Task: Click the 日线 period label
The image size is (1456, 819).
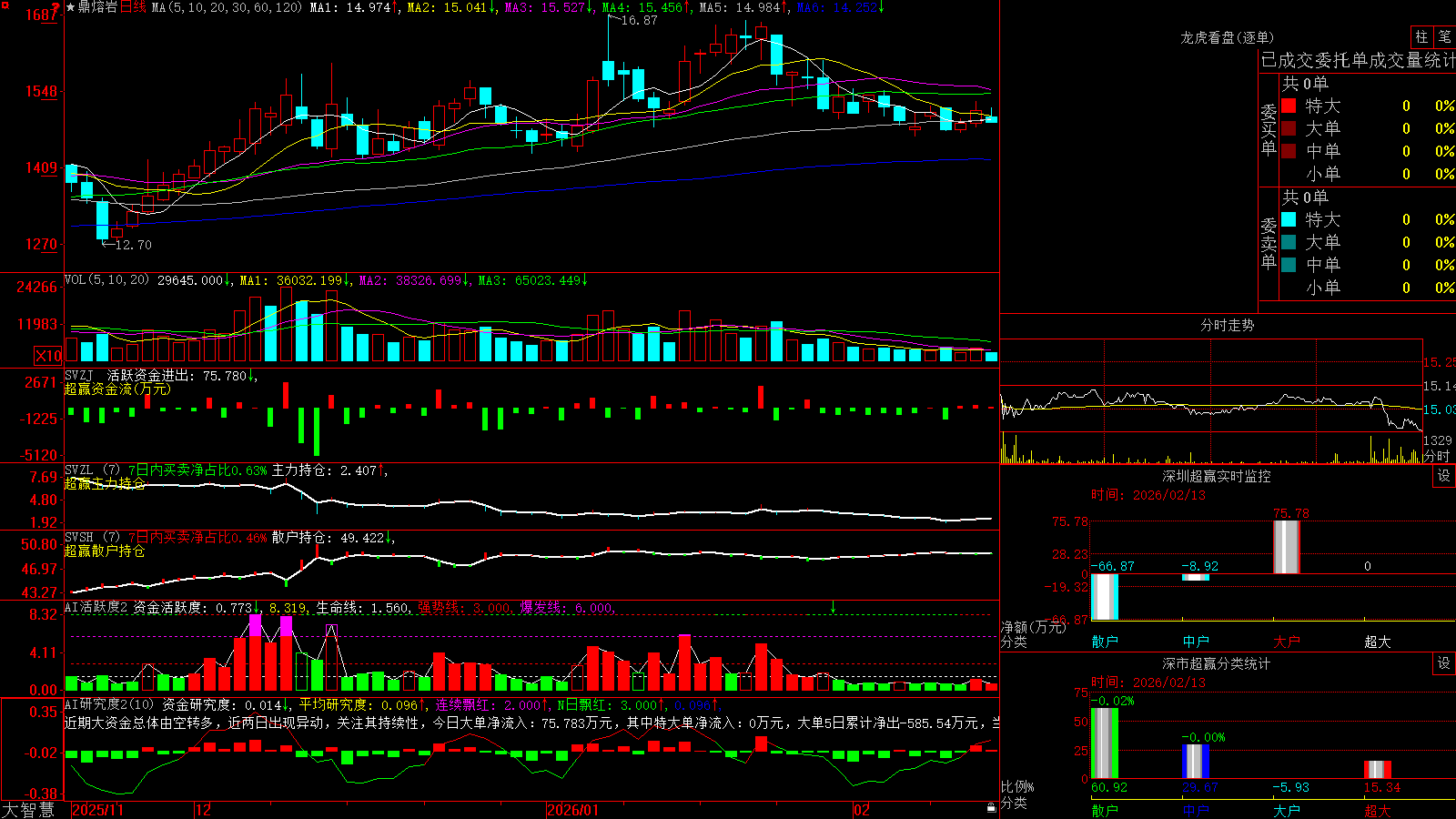Action: (x=133, y=7)
